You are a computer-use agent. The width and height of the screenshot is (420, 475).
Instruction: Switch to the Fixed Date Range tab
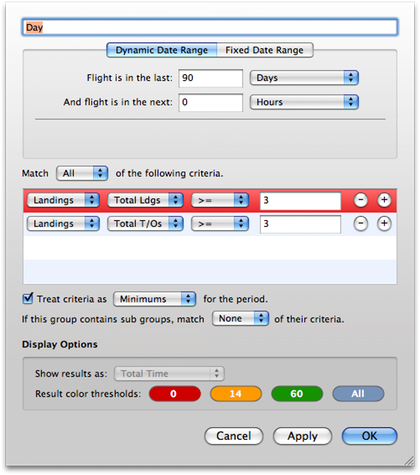265,50
